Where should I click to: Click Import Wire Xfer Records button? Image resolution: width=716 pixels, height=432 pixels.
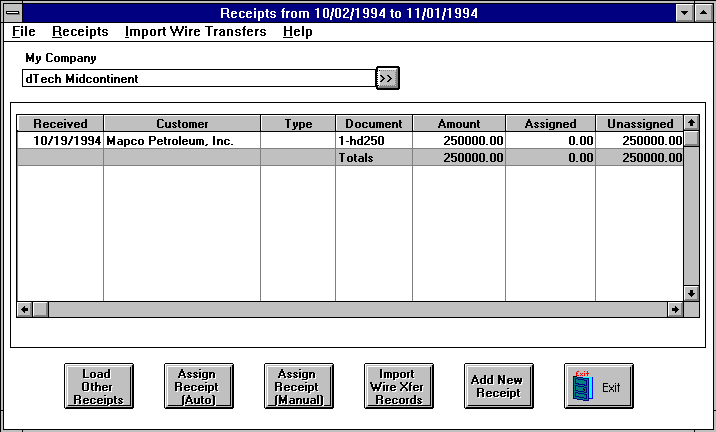point(399,386)
